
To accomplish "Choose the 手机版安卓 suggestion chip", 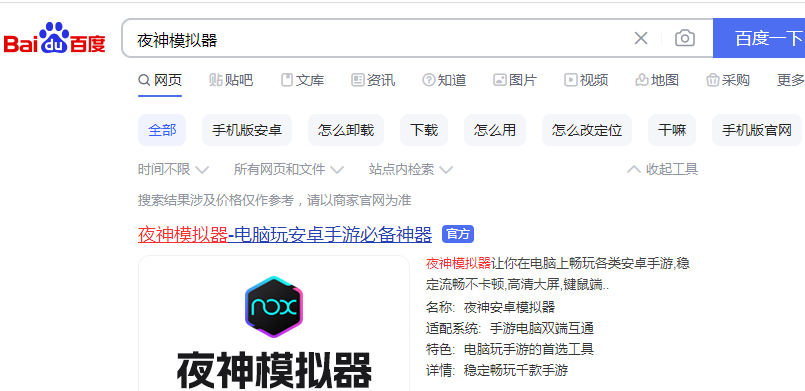I will coord(247,130).
